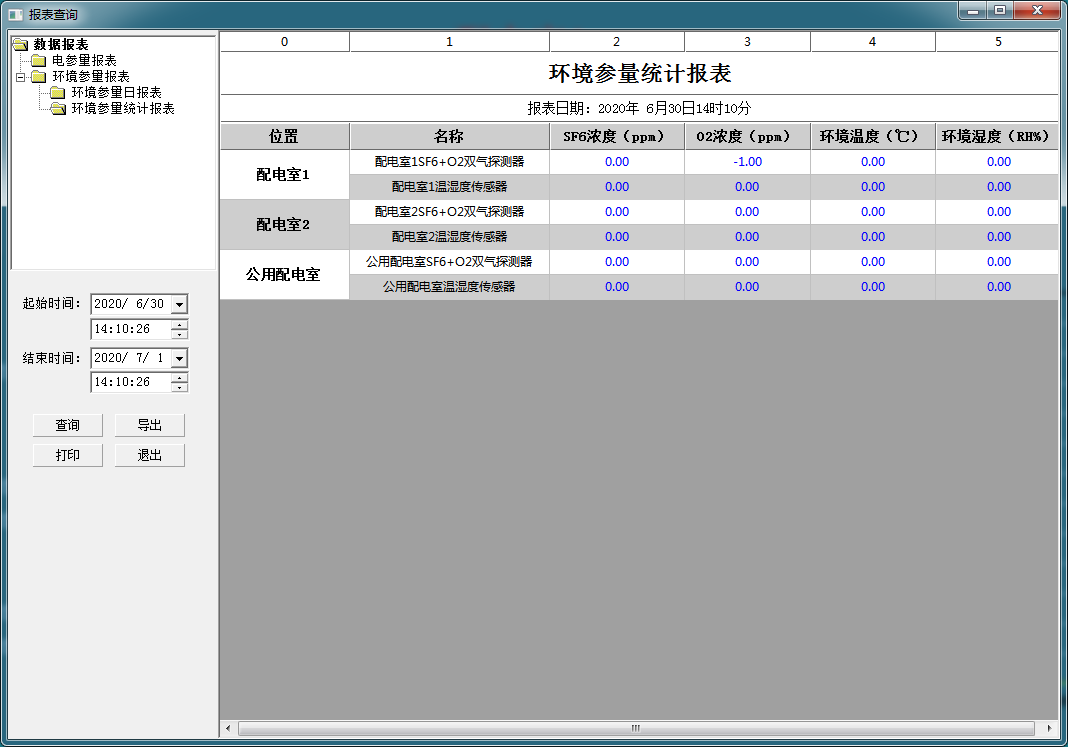Click the 环境参量统计报表 open folder icon

pos(58,108)
